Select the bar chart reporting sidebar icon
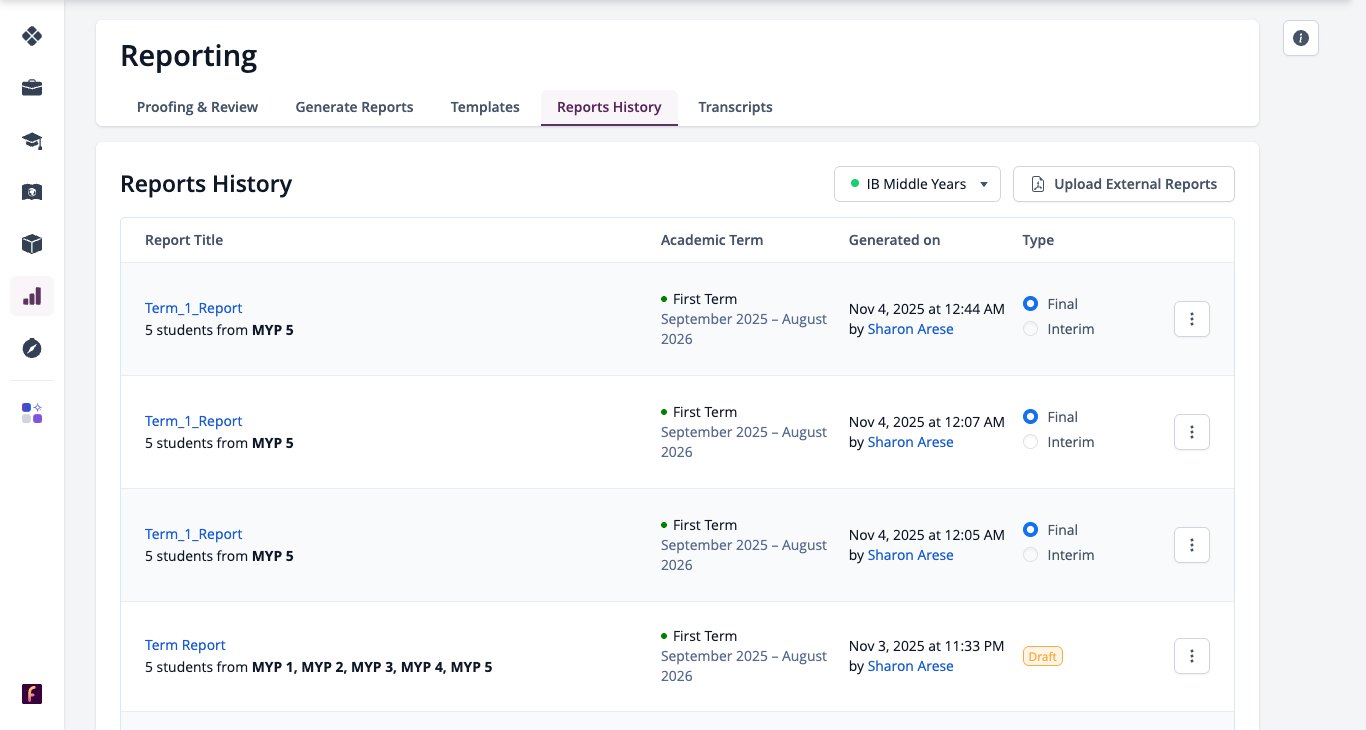 point(32,296)
